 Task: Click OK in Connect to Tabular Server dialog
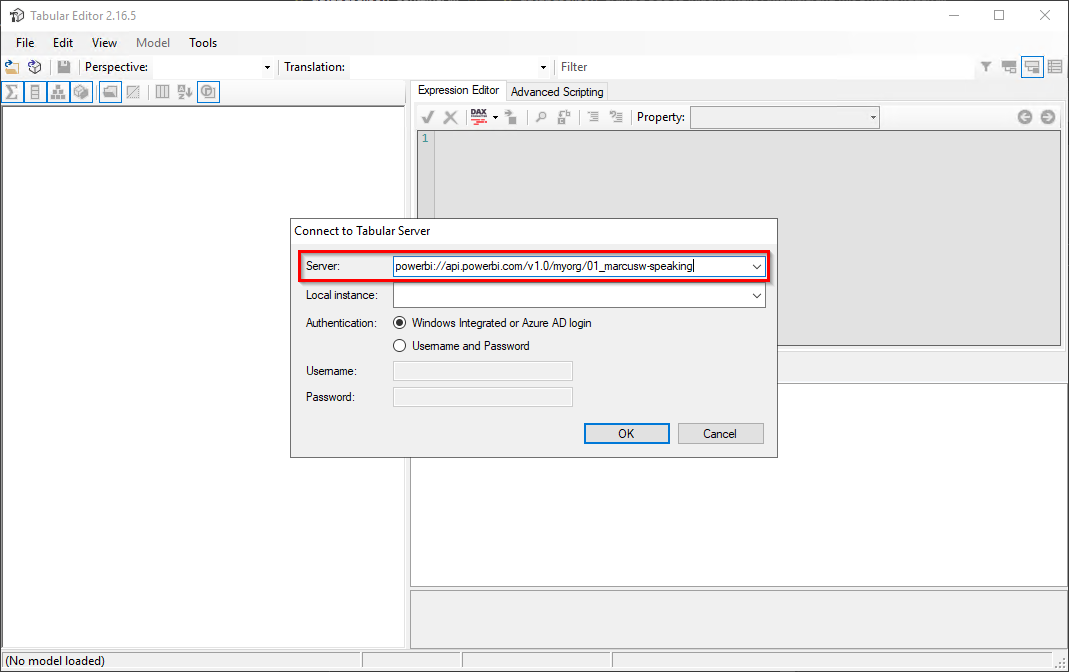[627, 433]
